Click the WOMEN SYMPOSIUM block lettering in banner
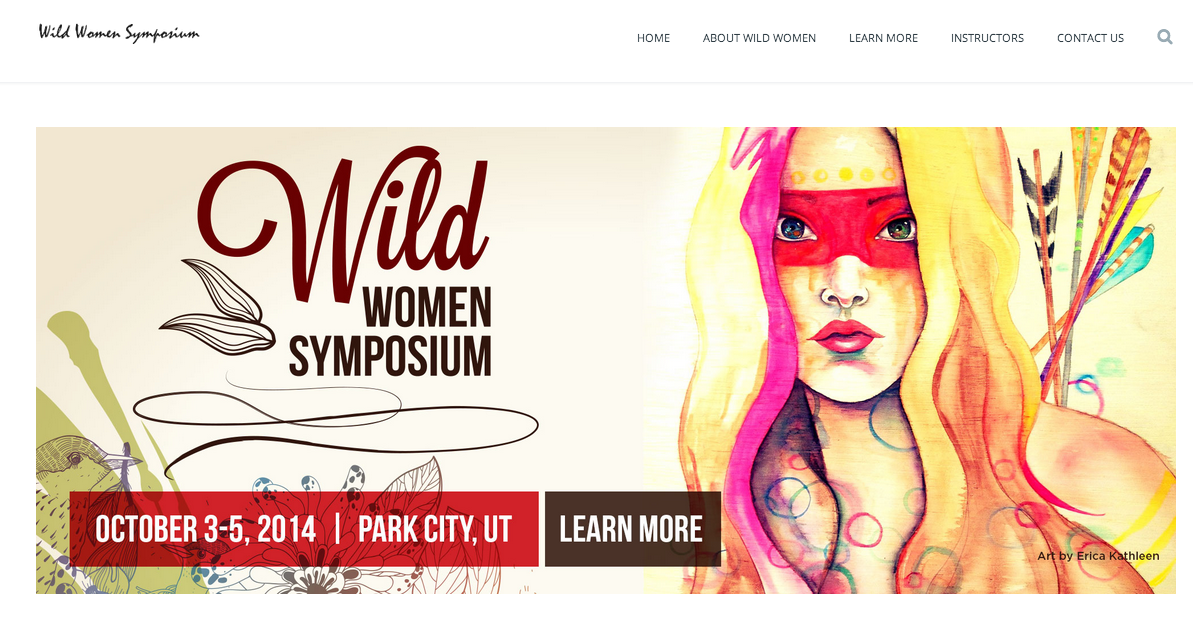 390,332
